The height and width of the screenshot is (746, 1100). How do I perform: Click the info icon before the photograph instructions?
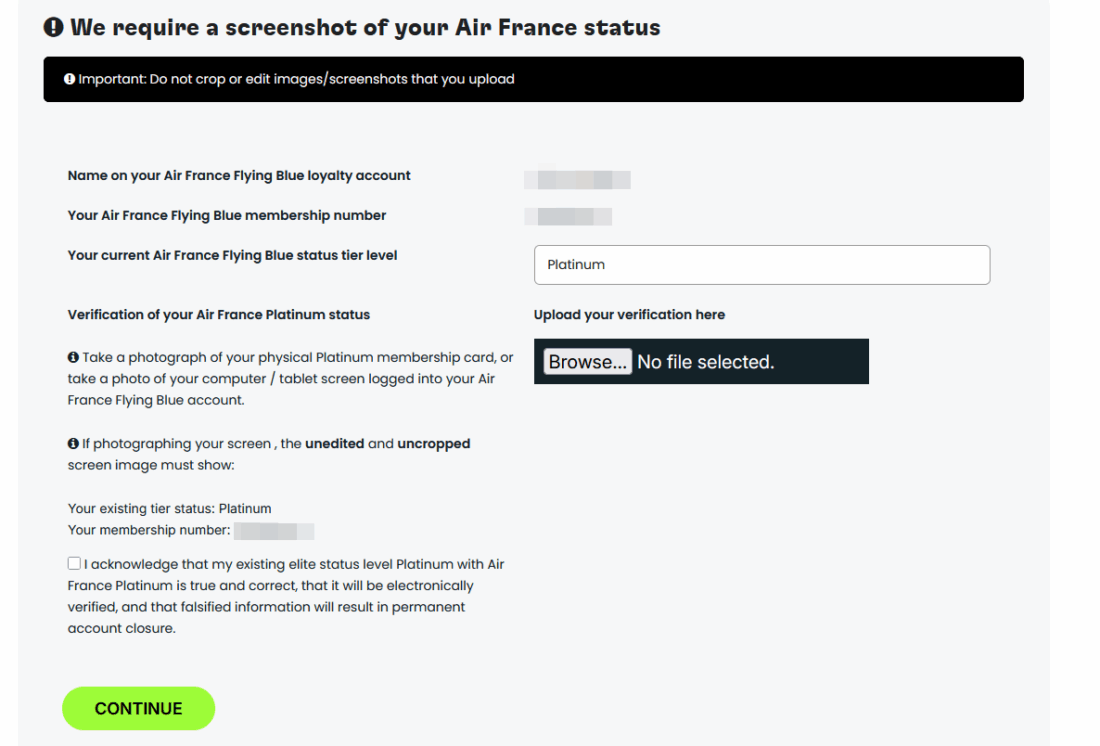pos(72,356)
